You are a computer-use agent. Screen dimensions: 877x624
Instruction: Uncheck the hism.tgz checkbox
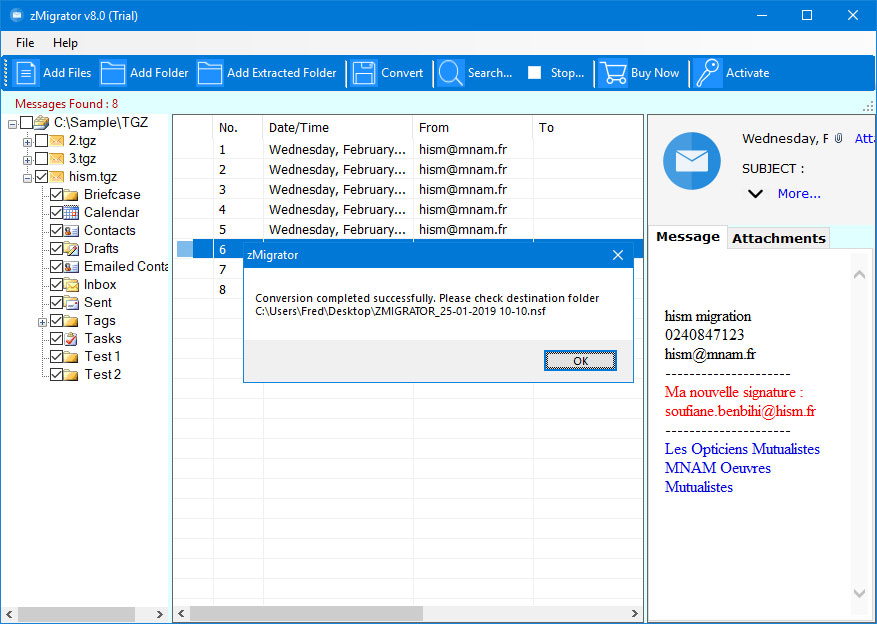pos(41,177)
